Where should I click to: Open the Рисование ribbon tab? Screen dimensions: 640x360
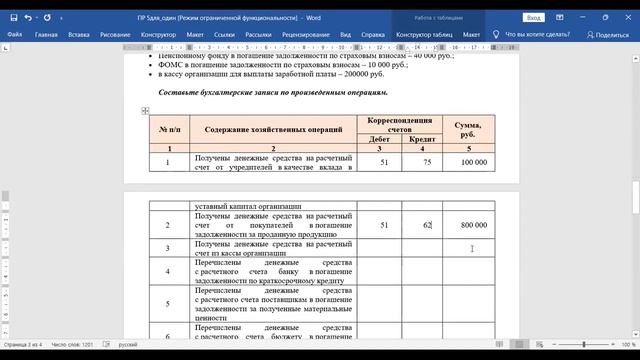pyautogui.click(x=115, y=35)
